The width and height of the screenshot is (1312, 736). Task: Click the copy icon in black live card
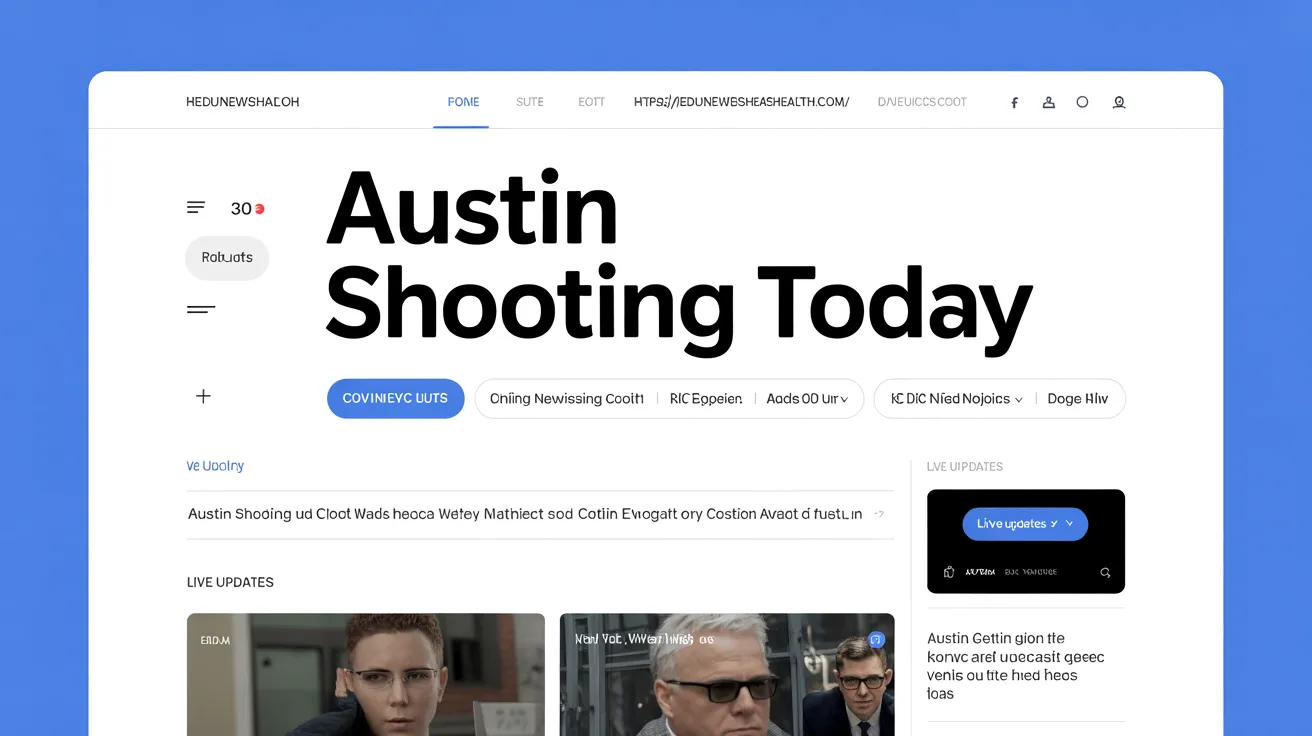click(x=949, y=572)
